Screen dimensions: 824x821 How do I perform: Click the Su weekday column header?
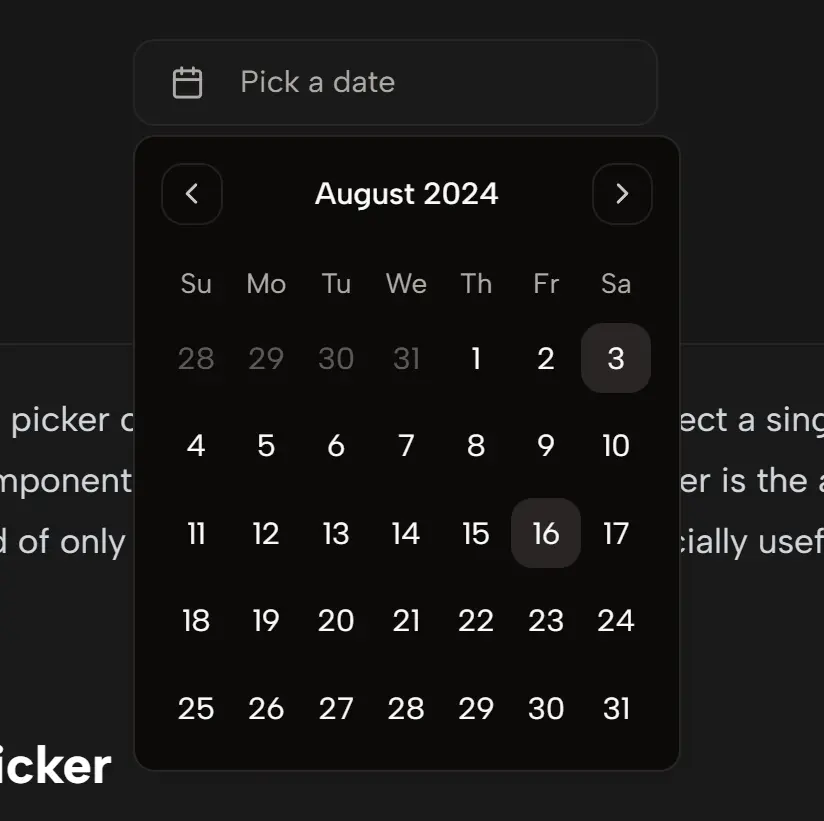click(196, 284)
